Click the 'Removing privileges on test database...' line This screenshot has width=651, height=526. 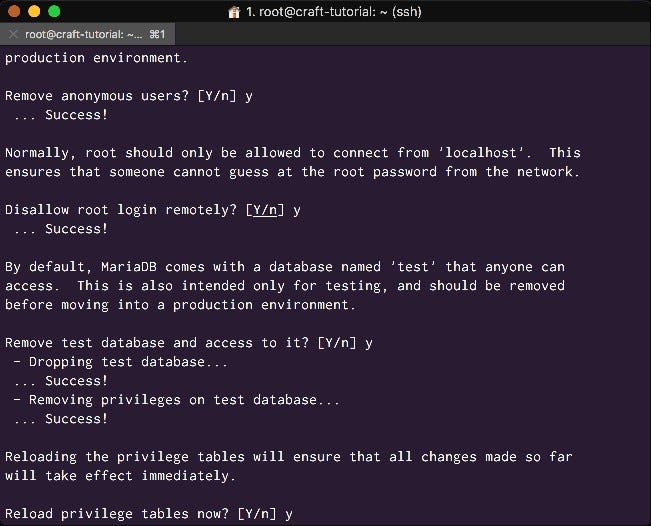(x=176, y=400)
